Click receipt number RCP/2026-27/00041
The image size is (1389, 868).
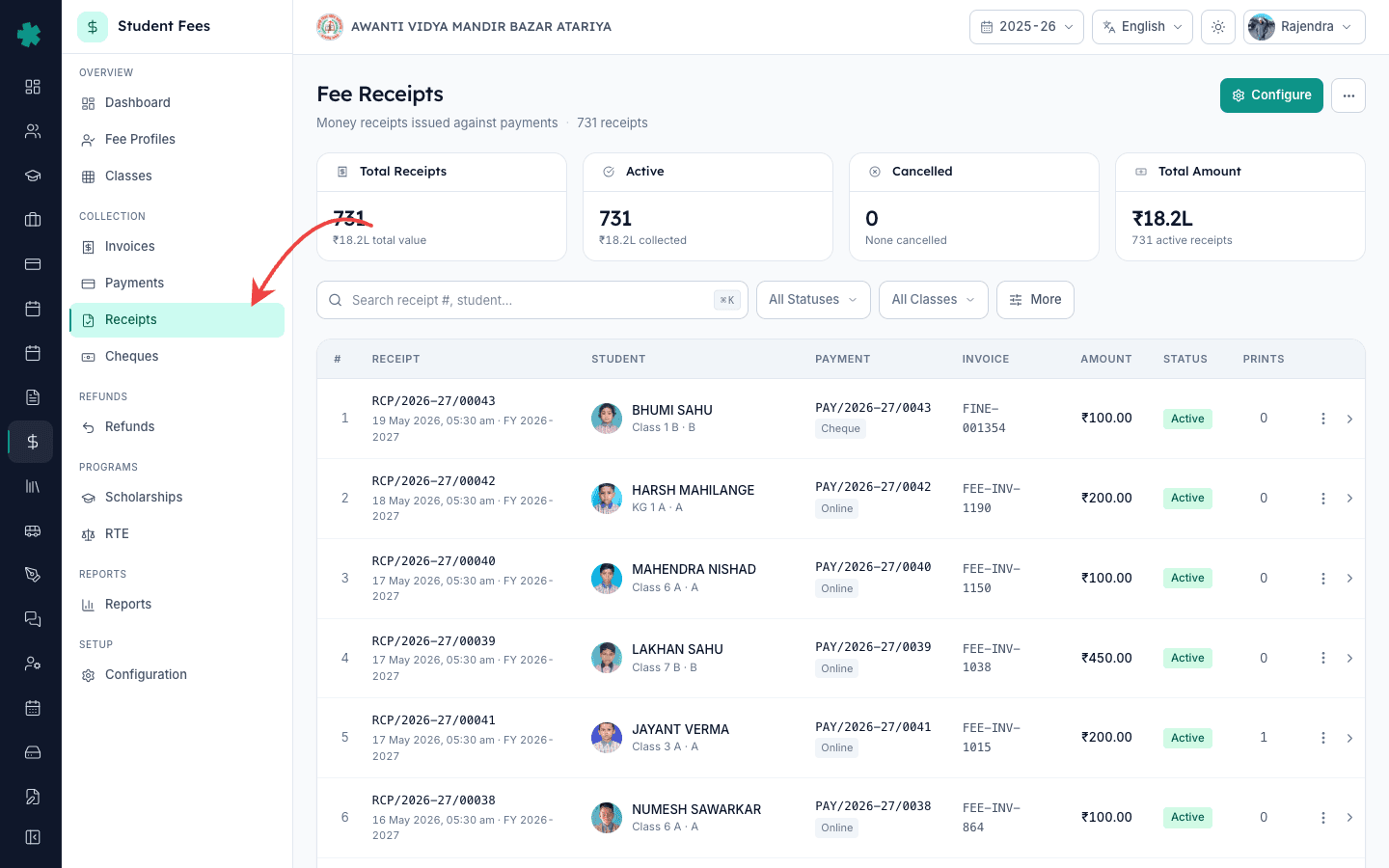[x=434, y=720]
